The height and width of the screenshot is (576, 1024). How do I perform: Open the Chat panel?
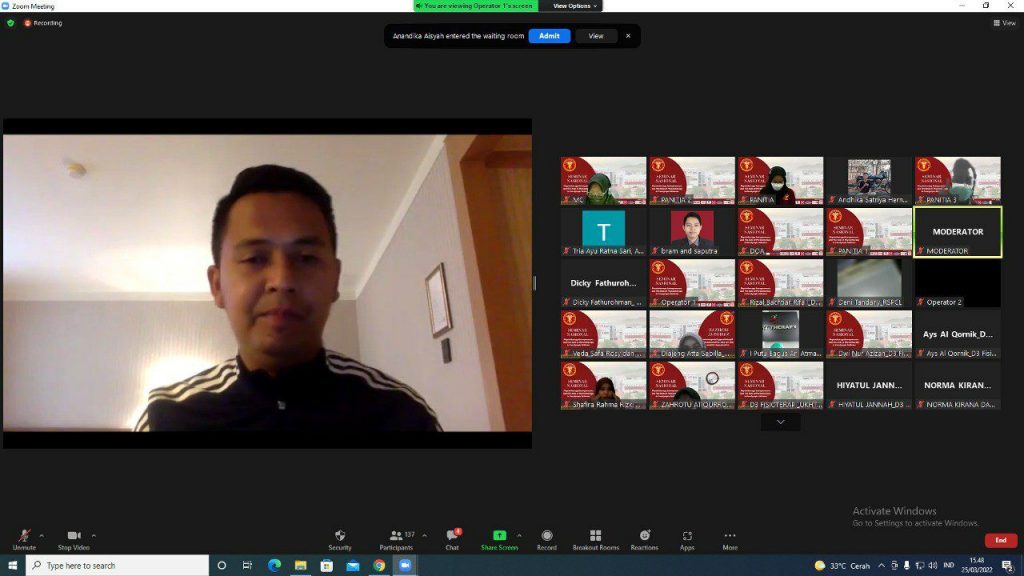(x=452, y=539)
